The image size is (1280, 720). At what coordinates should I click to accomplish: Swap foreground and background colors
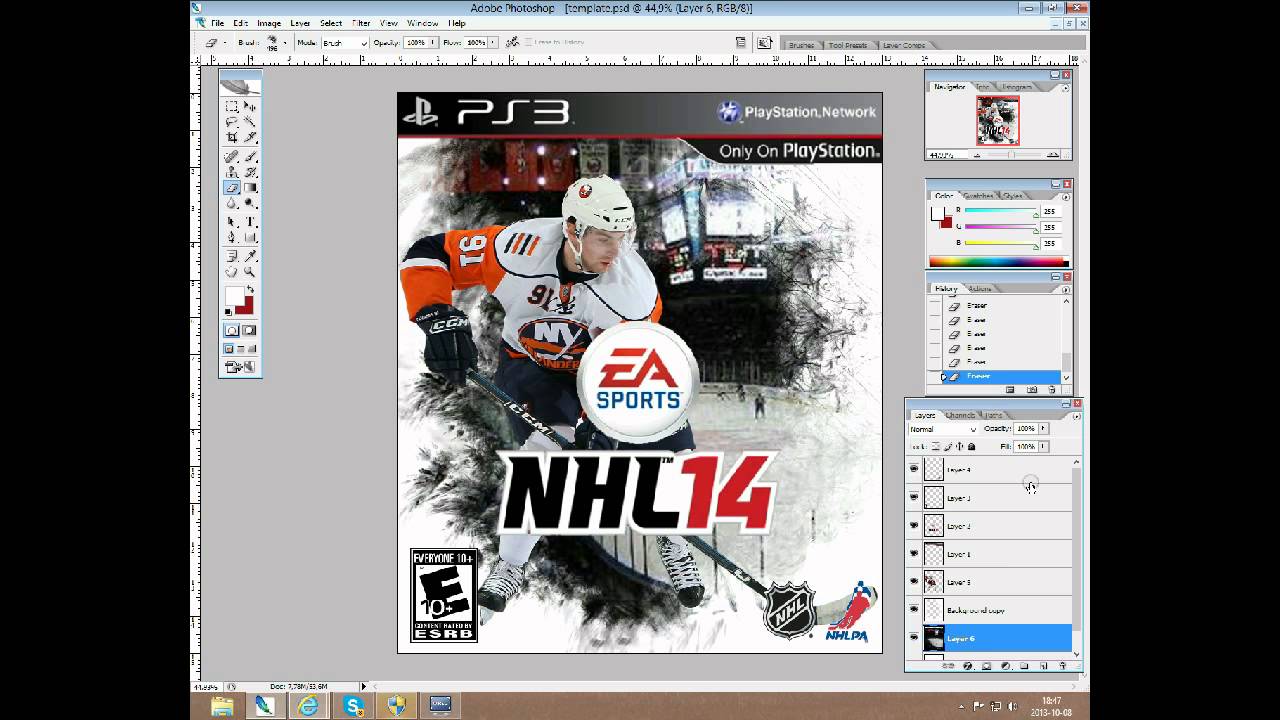tap(250, 290)
